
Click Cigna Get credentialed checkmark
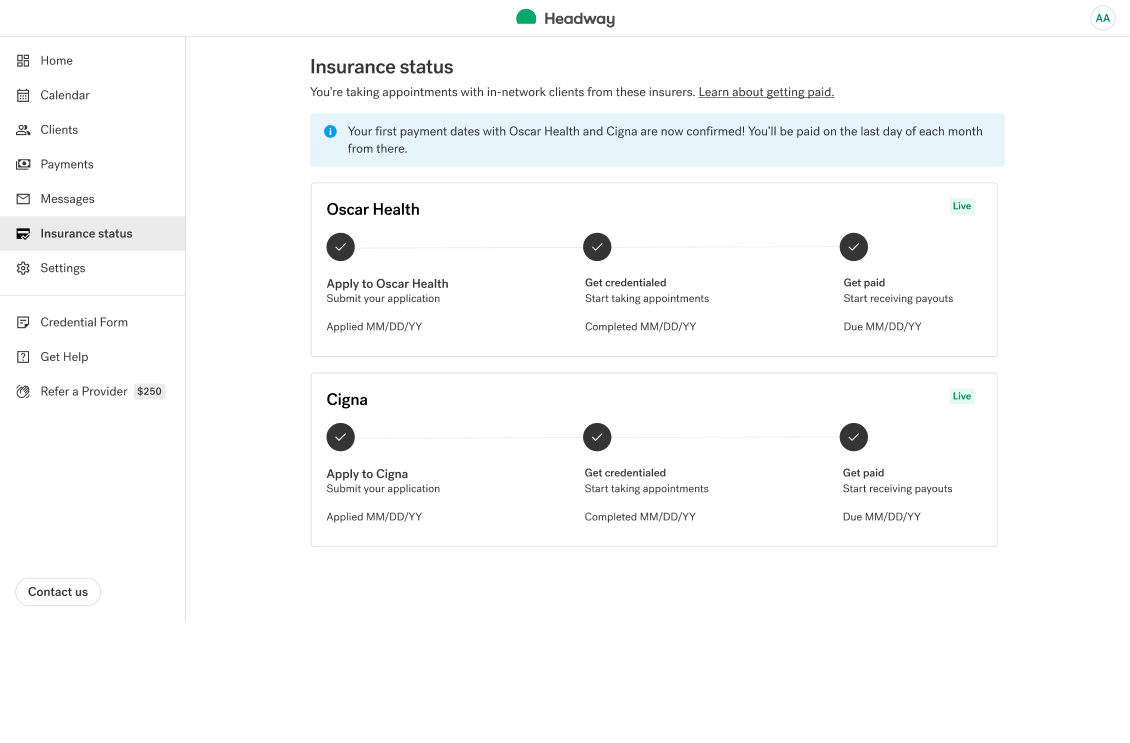click(x=597, y=437)
